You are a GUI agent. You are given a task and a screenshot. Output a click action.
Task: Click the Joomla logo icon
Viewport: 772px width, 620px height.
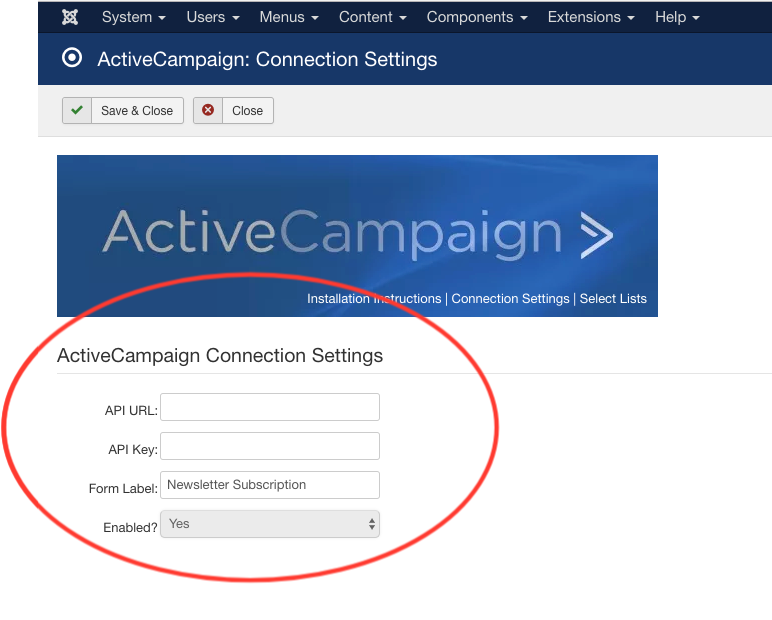tap(70, 17)
